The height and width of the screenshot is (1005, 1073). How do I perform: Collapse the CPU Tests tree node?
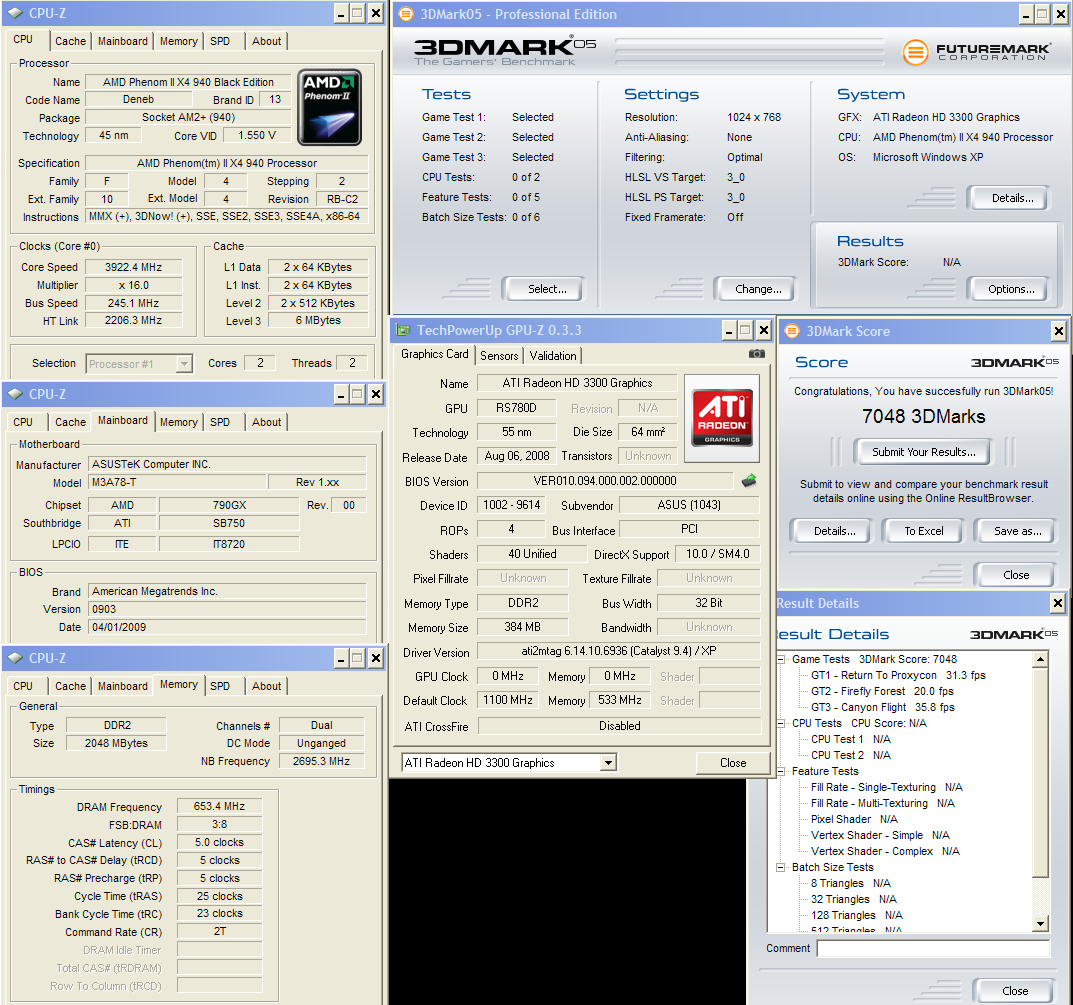tap(780, 723)
